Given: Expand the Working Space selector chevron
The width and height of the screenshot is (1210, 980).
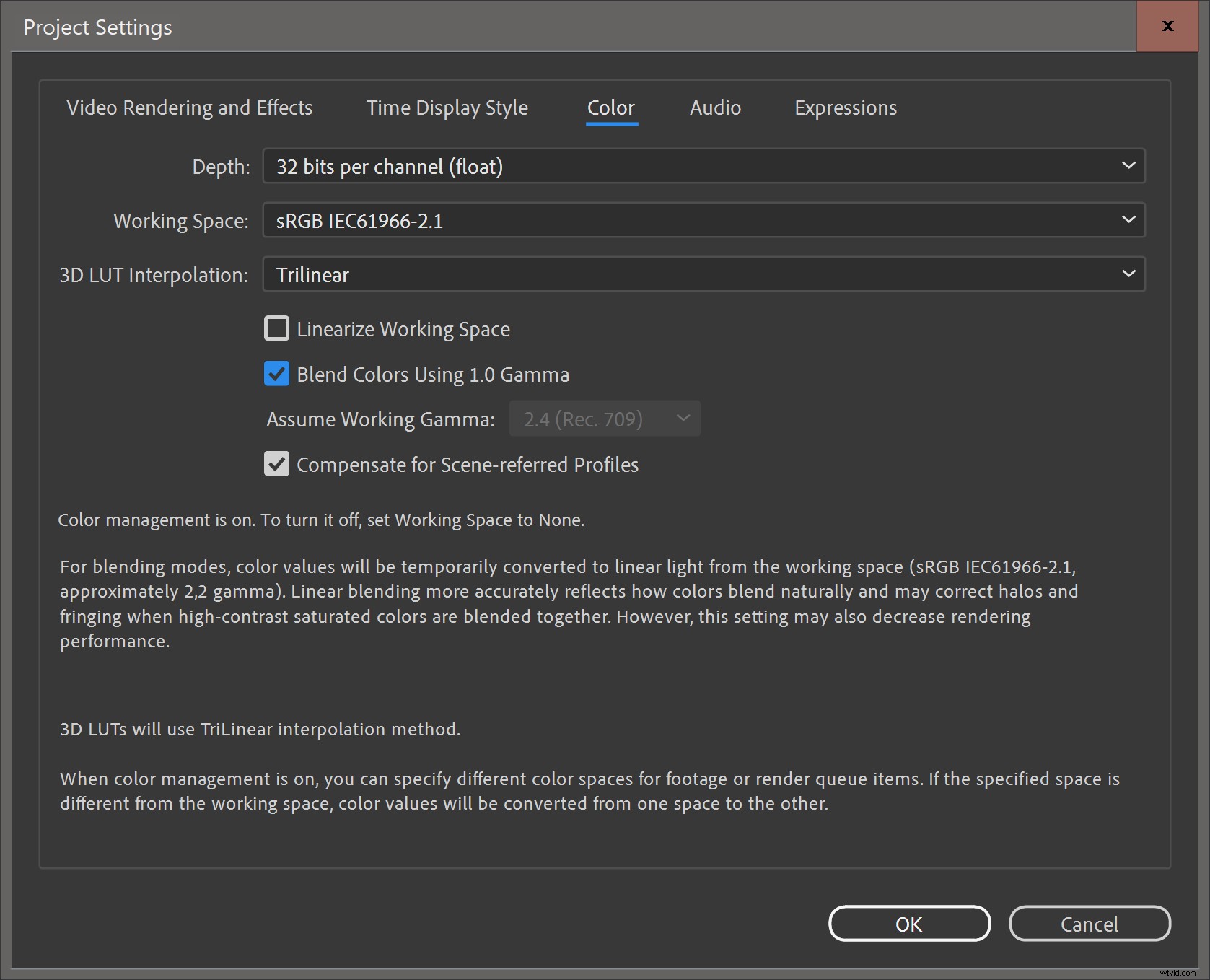Looking at the screenshot, I should [1128, 220].
